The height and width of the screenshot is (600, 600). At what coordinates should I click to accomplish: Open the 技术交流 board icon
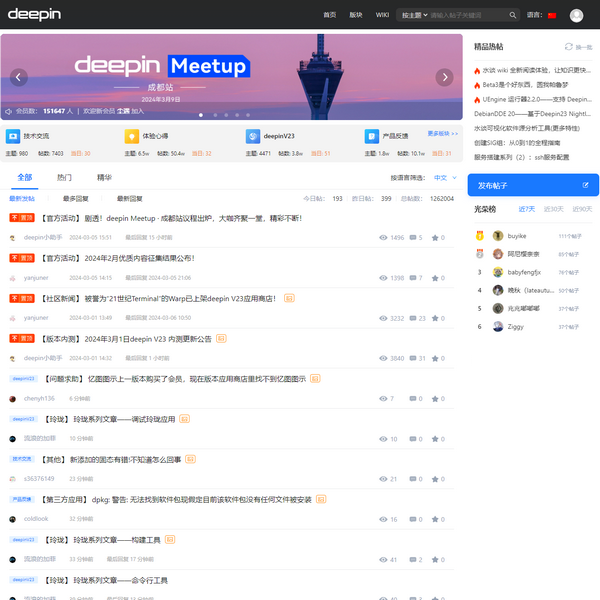[14, 136]
